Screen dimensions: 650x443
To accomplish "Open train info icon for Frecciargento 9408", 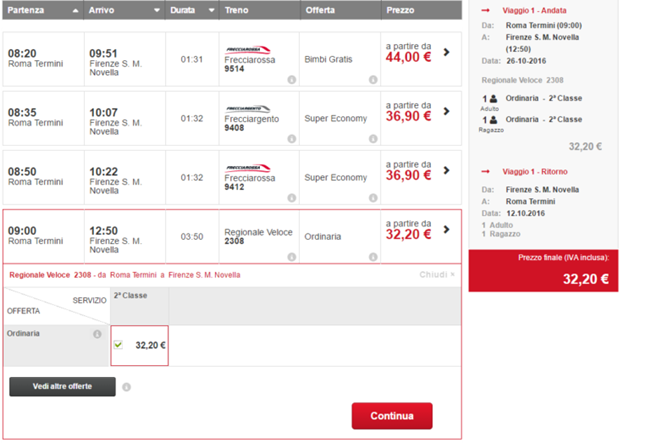I will 291,138.
